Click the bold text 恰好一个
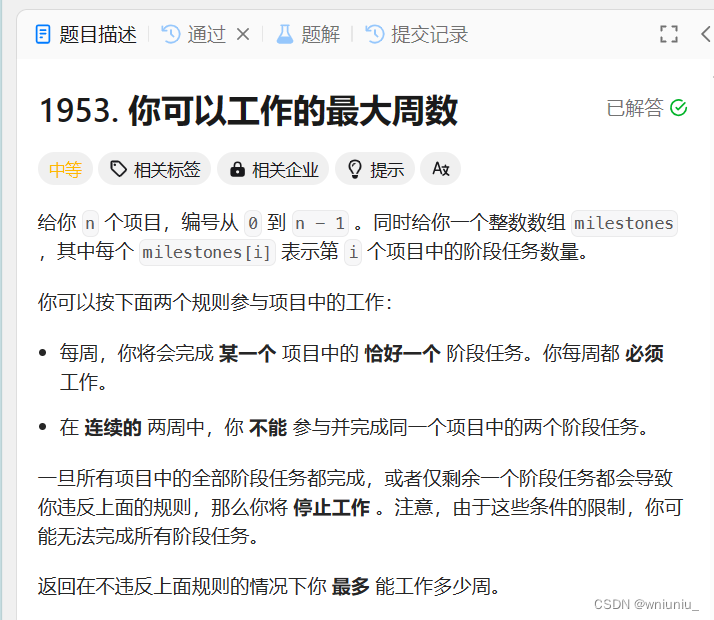 (x=403, y=354)
